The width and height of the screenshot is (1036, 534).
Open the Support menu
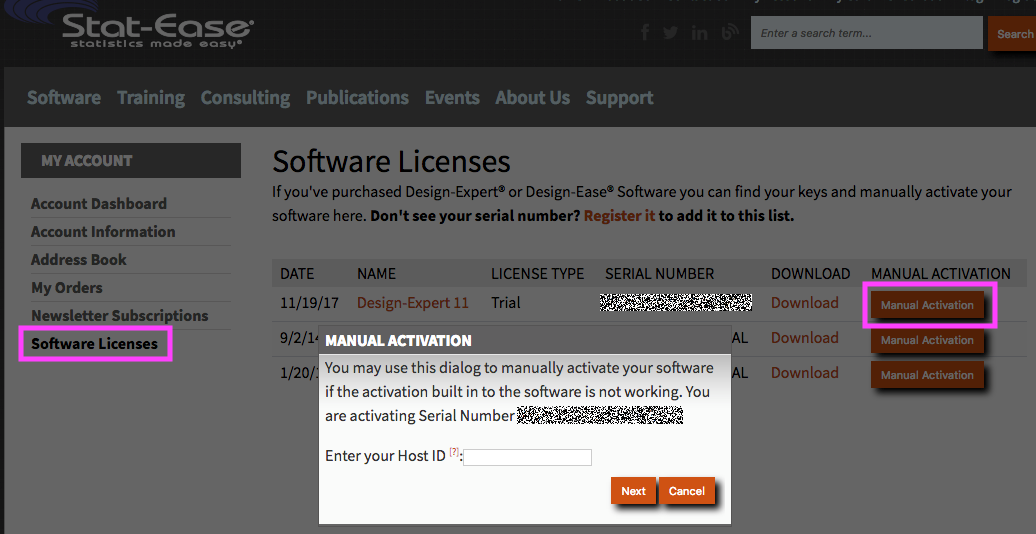pyautogui.click(x=620, y=98)
